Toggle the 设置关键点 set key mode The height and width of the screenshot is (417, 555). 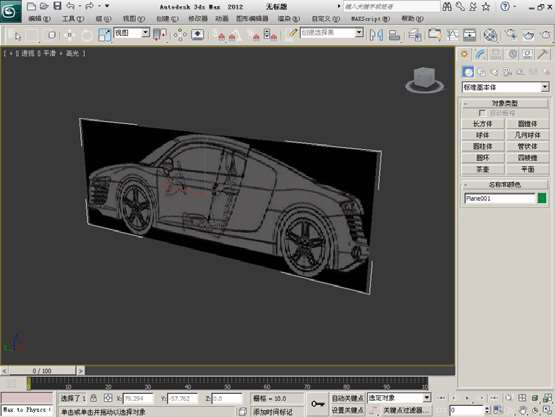[347, 410]
